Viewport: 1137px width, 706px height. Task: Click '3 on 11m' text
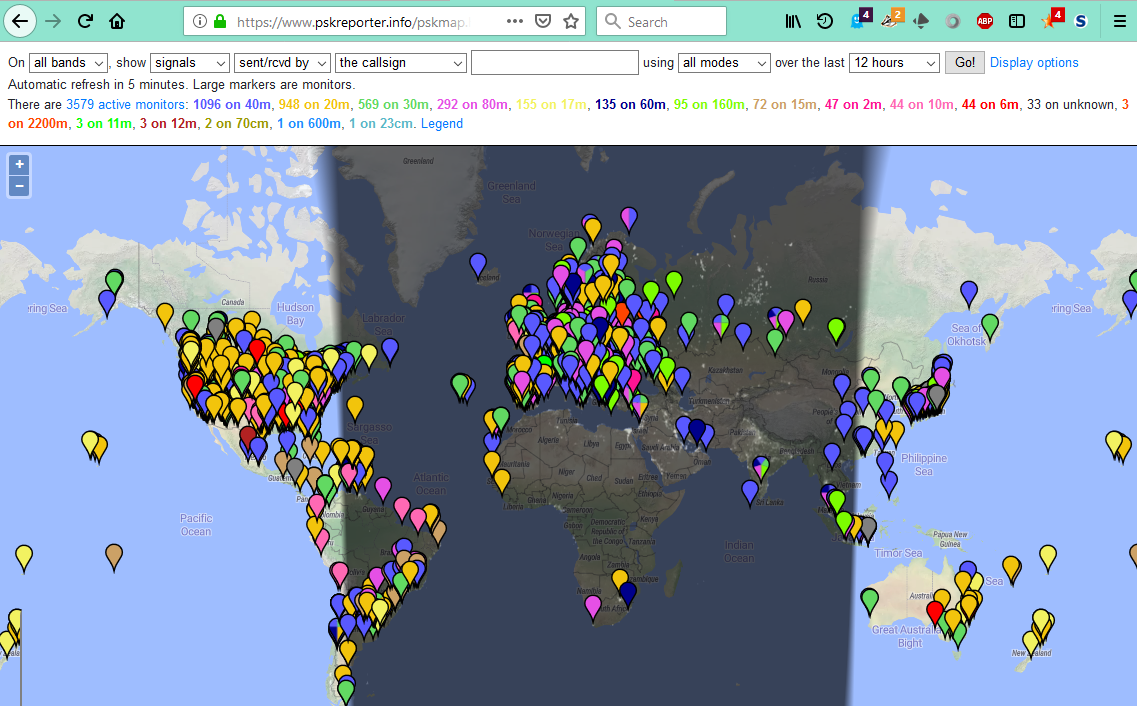coord(104,123)
